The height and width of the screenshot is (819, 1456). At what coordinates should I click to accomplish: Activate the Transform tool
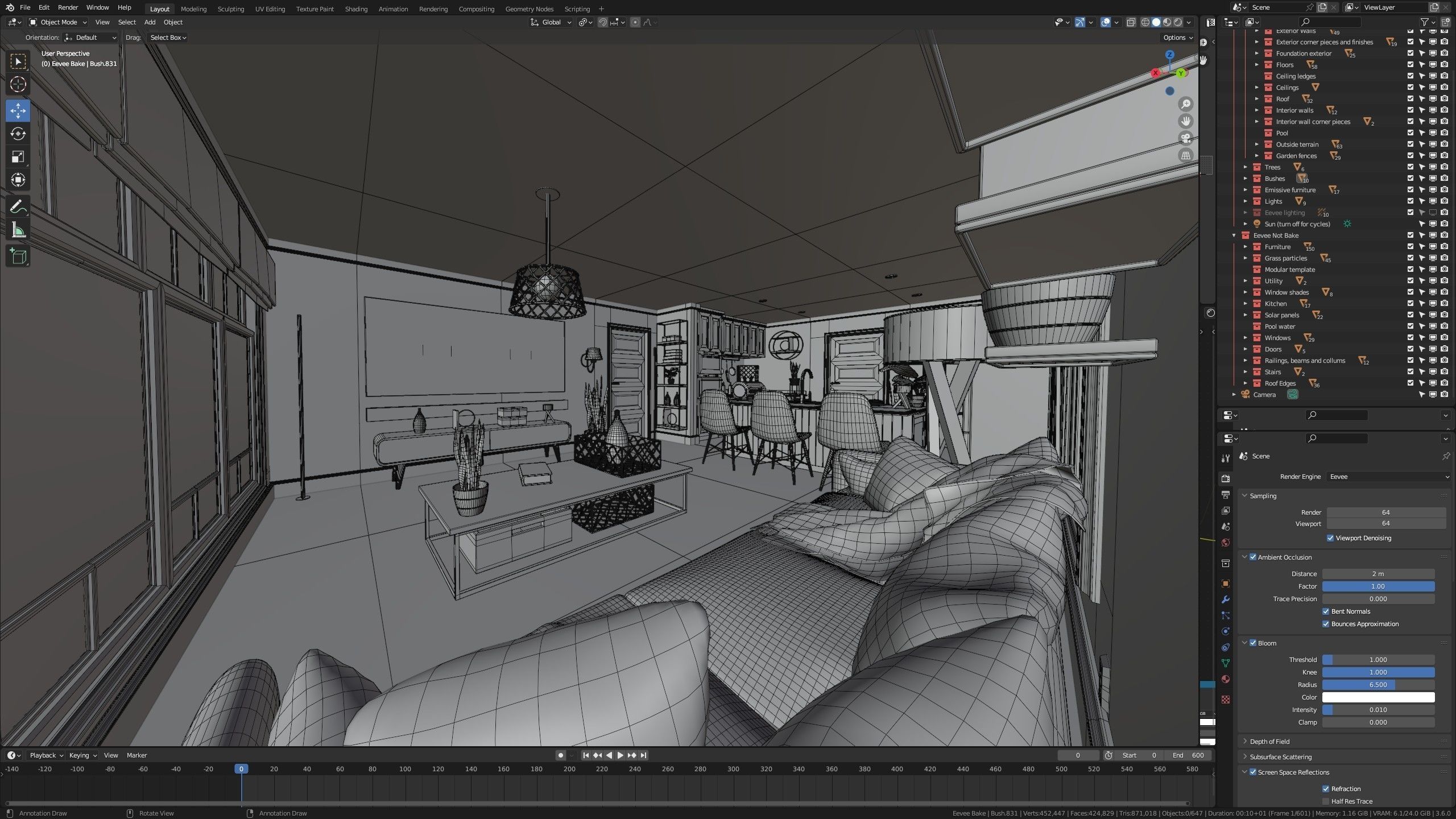tap(18, 180)
